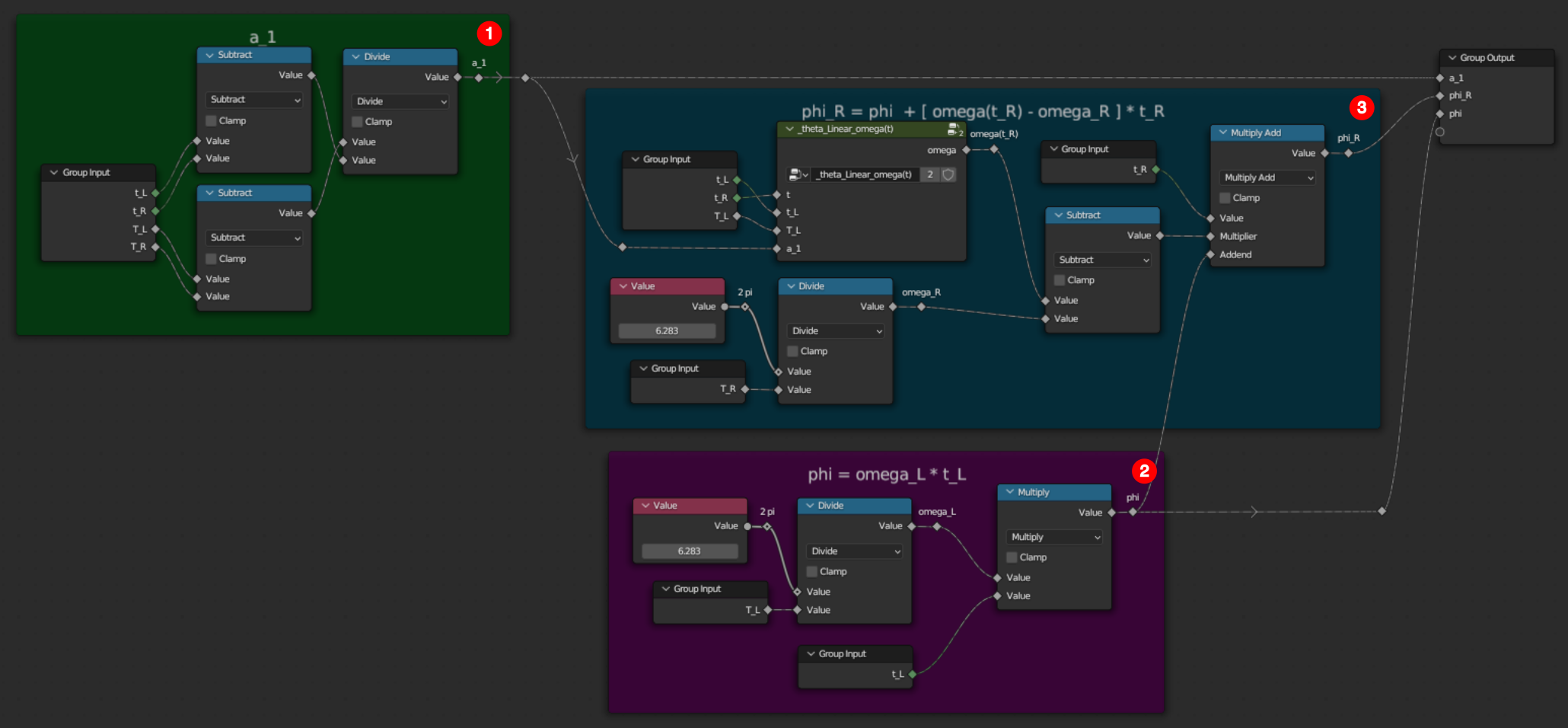Select the Multiply Add node header
The image size is (1568, 728).
[1267, 133]
